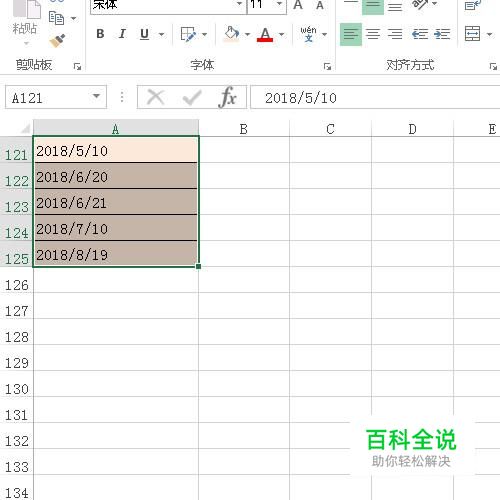Open the font size dropdown
The height and width of the screenshot is (500, 500).
pyautogui.click(x=279, y=4)
